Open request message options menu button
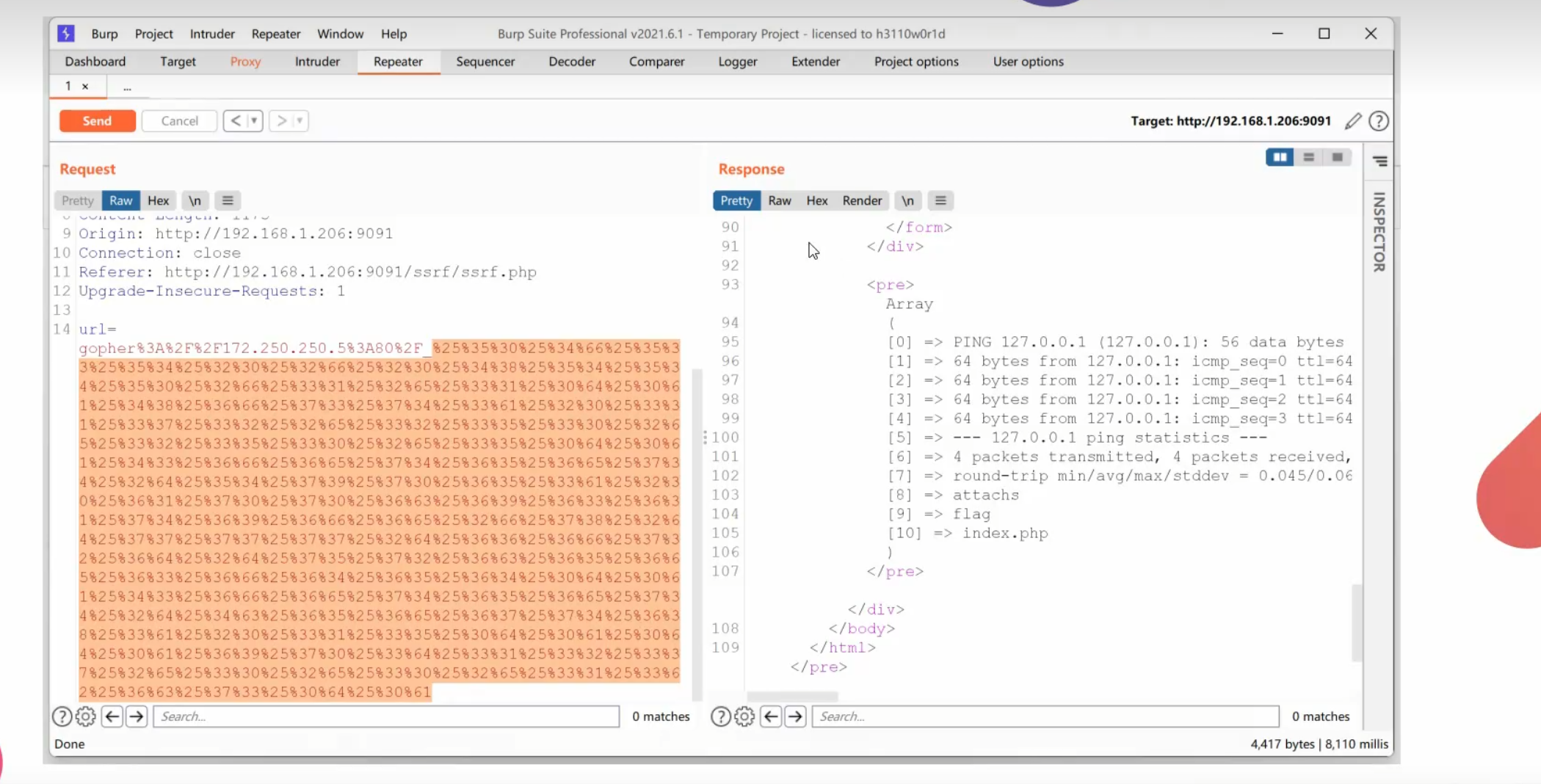The image size is (1541, 784). 228,200
